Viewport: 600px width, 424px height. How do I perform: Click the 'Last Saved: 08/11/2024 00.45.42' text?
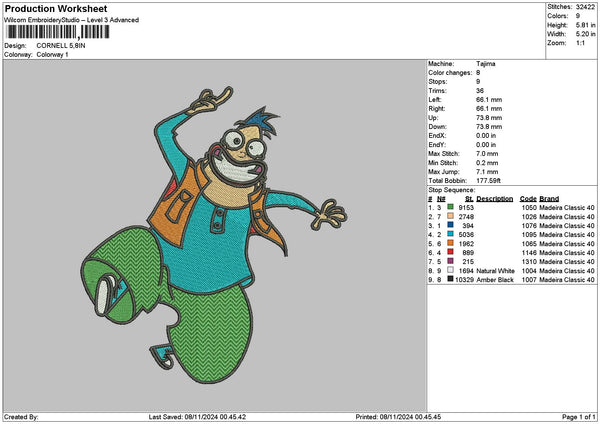pyautogui.click(x=197, y=417)
